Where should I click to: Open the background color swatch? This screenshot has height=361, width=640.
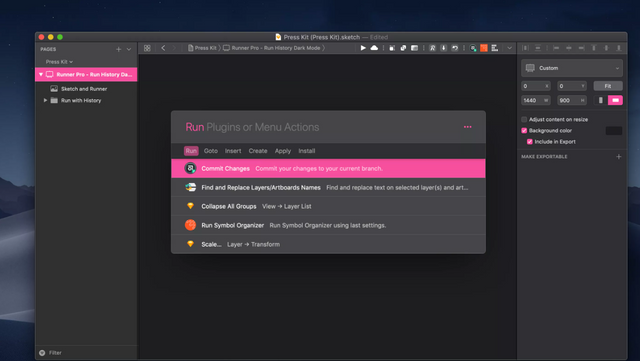[614, 131]
